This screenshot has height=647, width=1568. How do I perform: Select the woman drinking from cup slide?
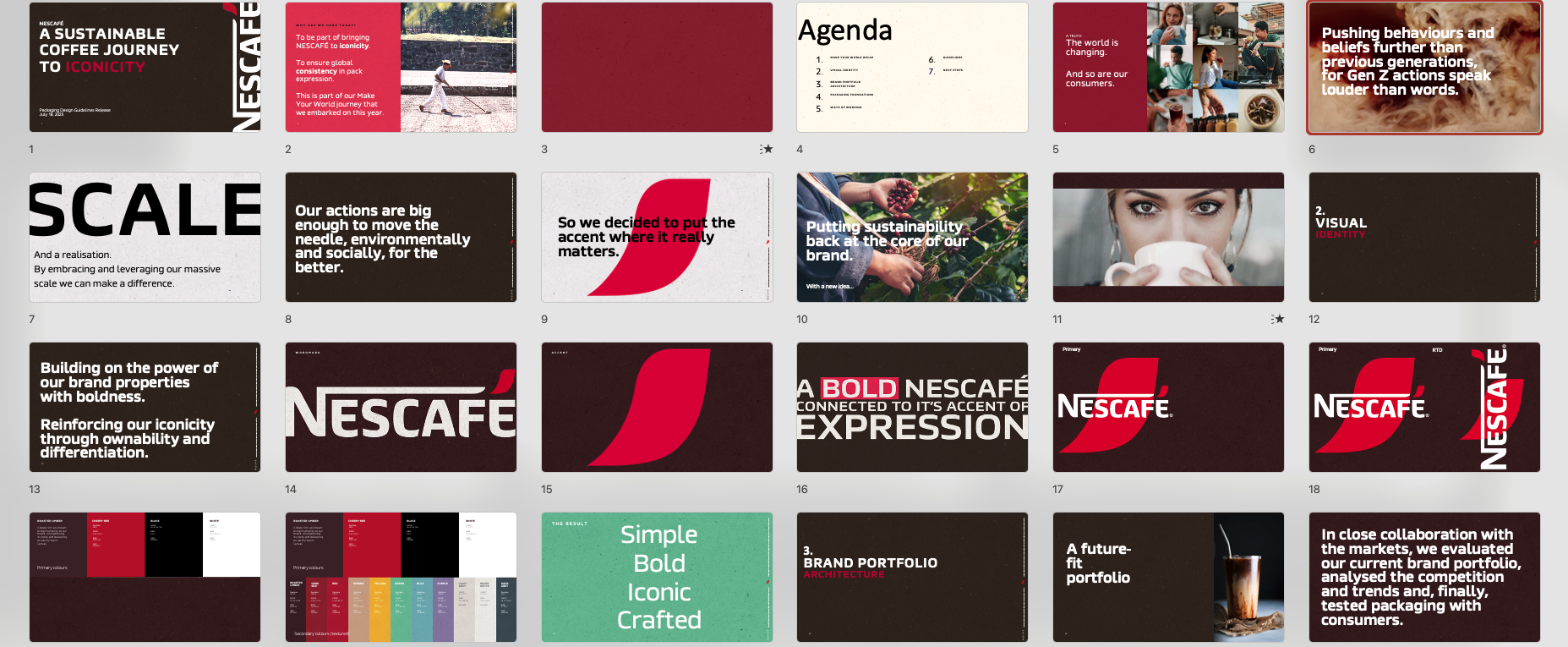(1169, 238)
